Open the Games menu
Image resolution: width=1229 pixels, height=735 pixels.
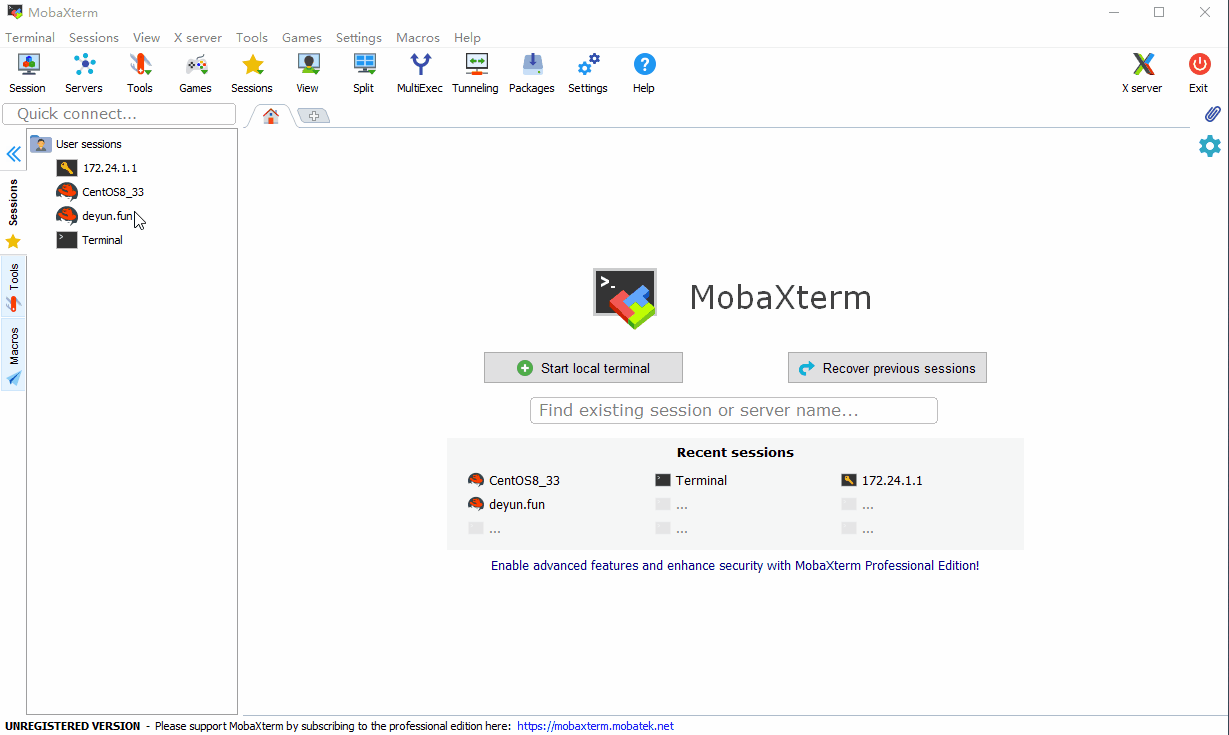tap(302, 38)
